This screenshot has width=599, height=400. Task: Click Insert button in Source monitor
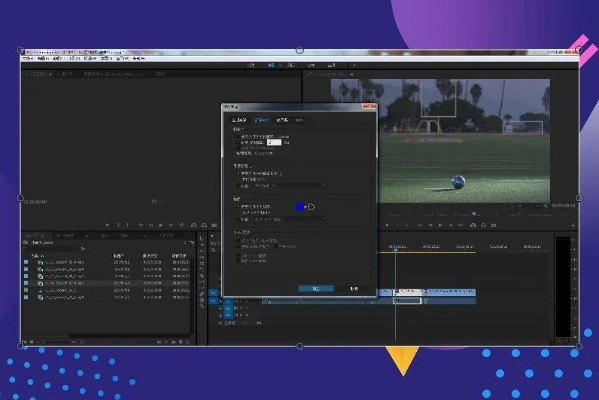point(193,225)
